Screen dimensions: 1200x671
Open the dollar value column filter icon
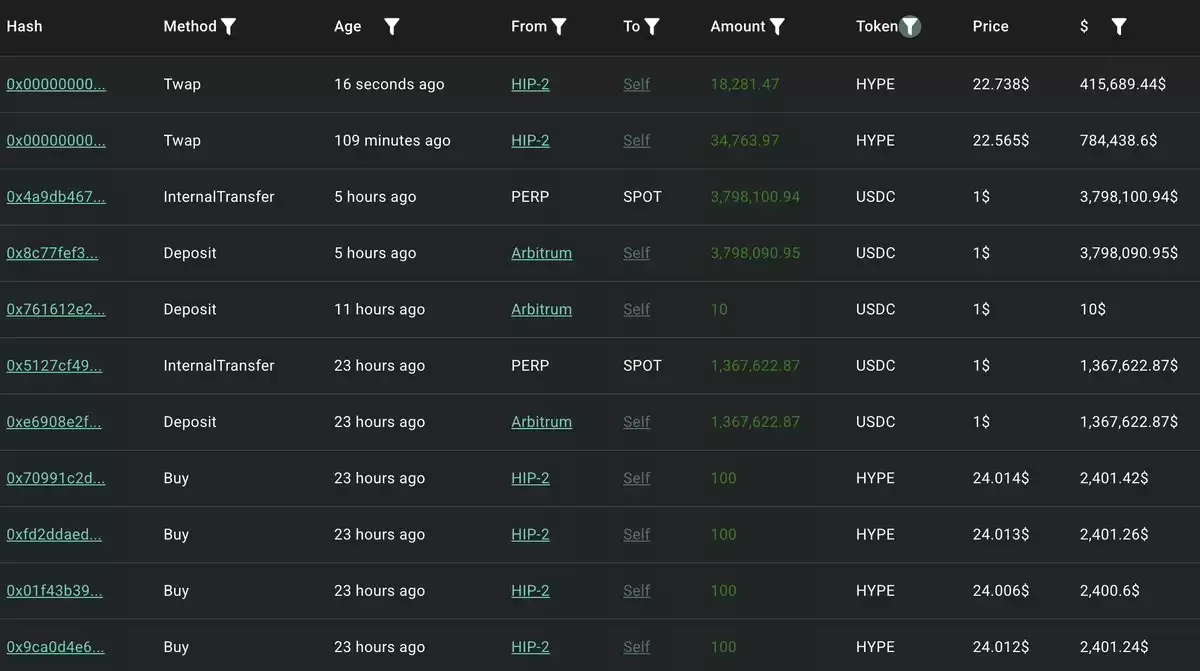click(1119, 27)
